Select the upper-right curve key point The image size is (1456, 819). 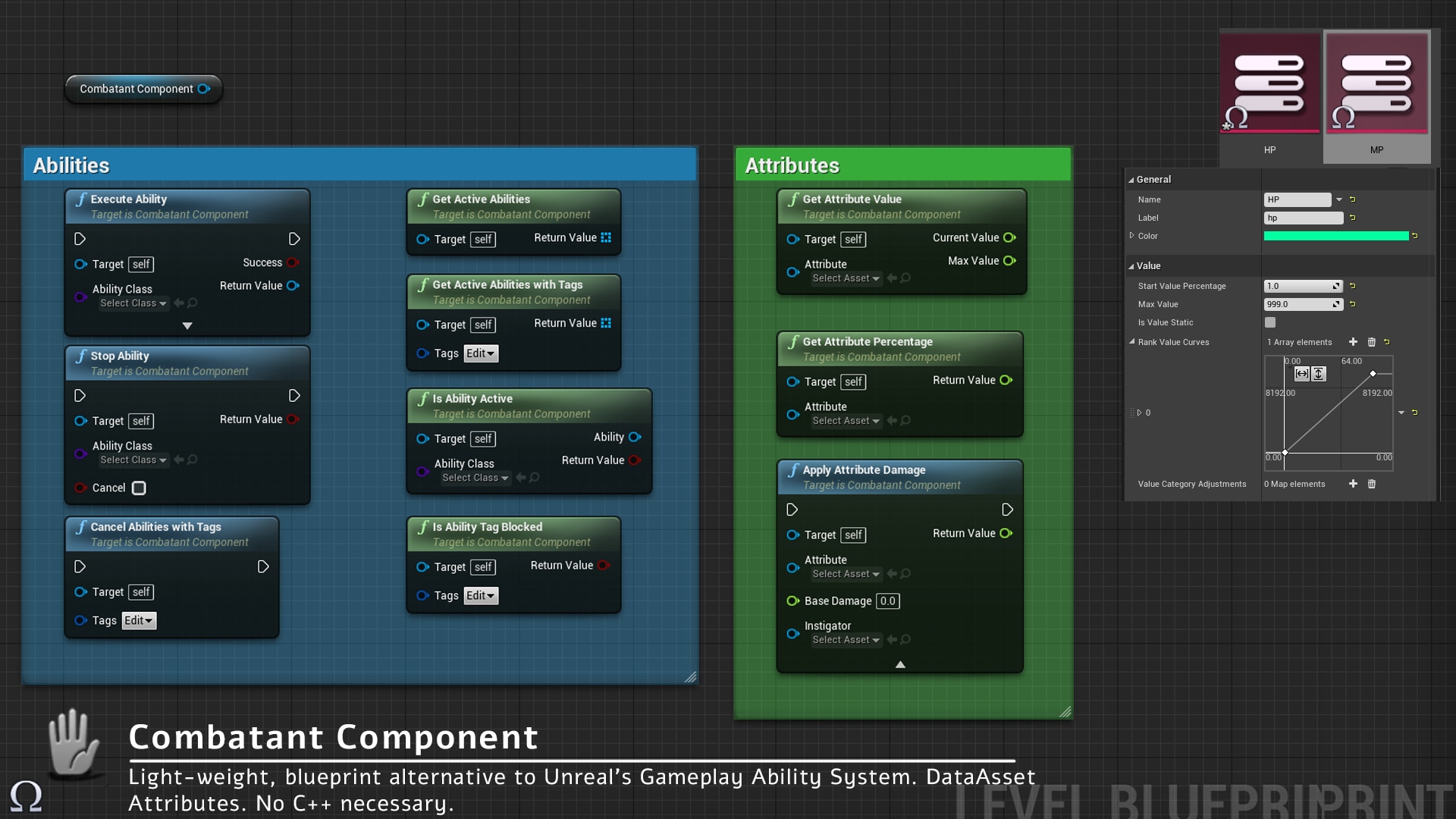(1373, 374)
